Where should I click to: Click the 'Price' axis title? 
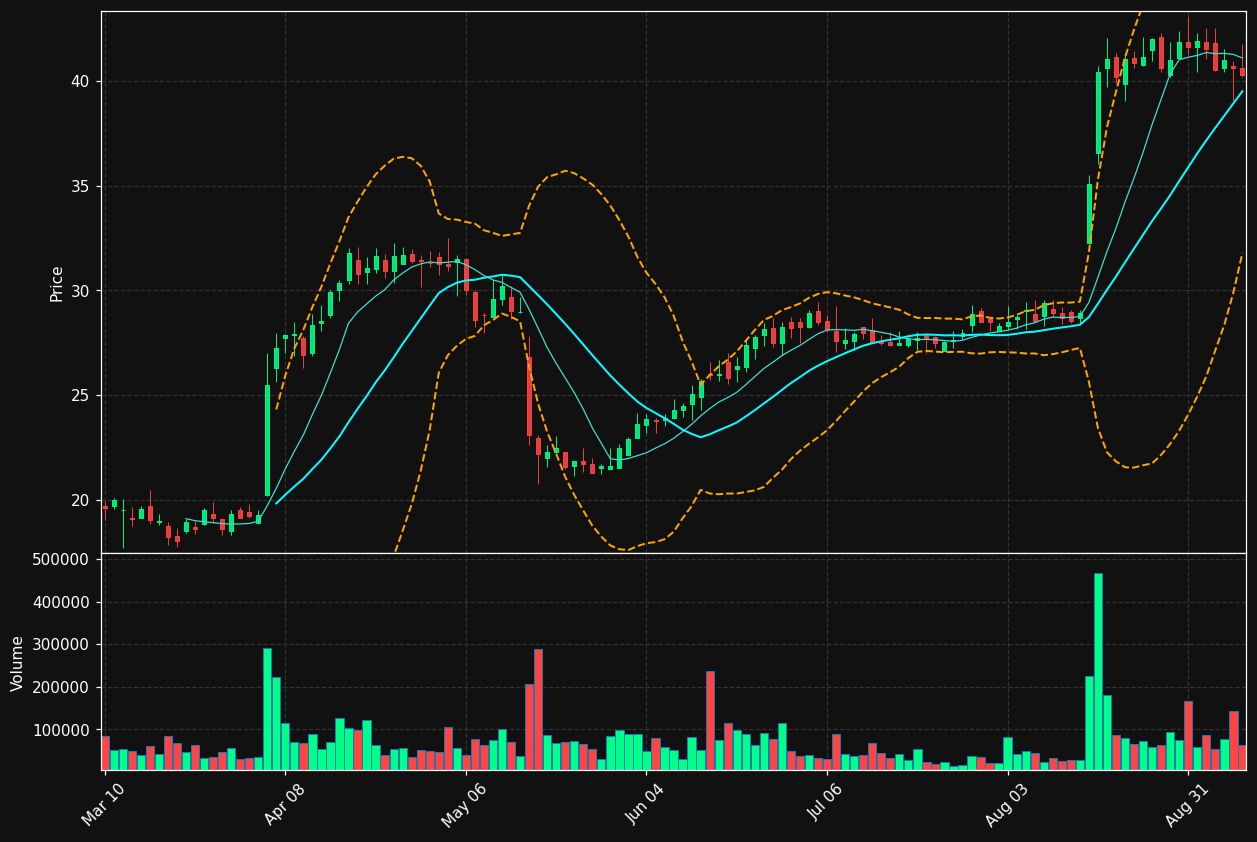pos(57,283)
